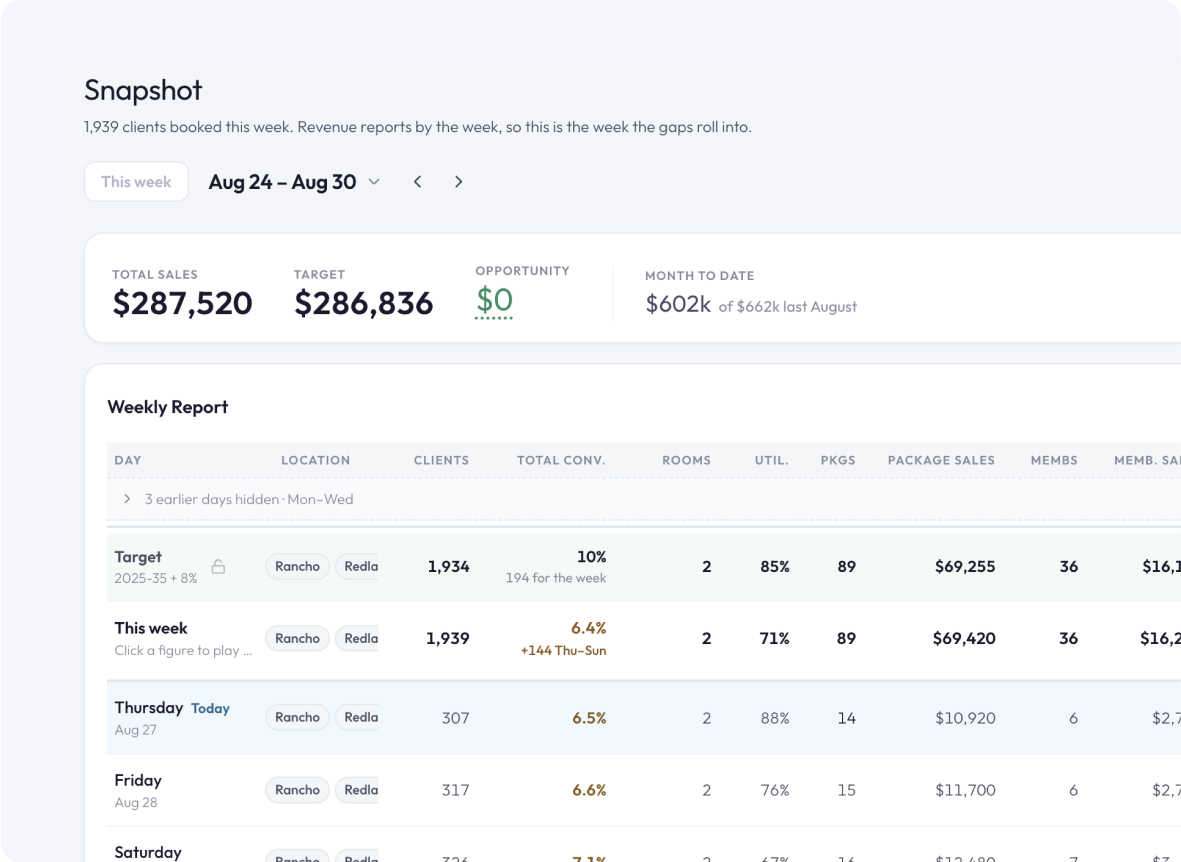
Task: Go to the previous week arrow
Action: point(417,182)
